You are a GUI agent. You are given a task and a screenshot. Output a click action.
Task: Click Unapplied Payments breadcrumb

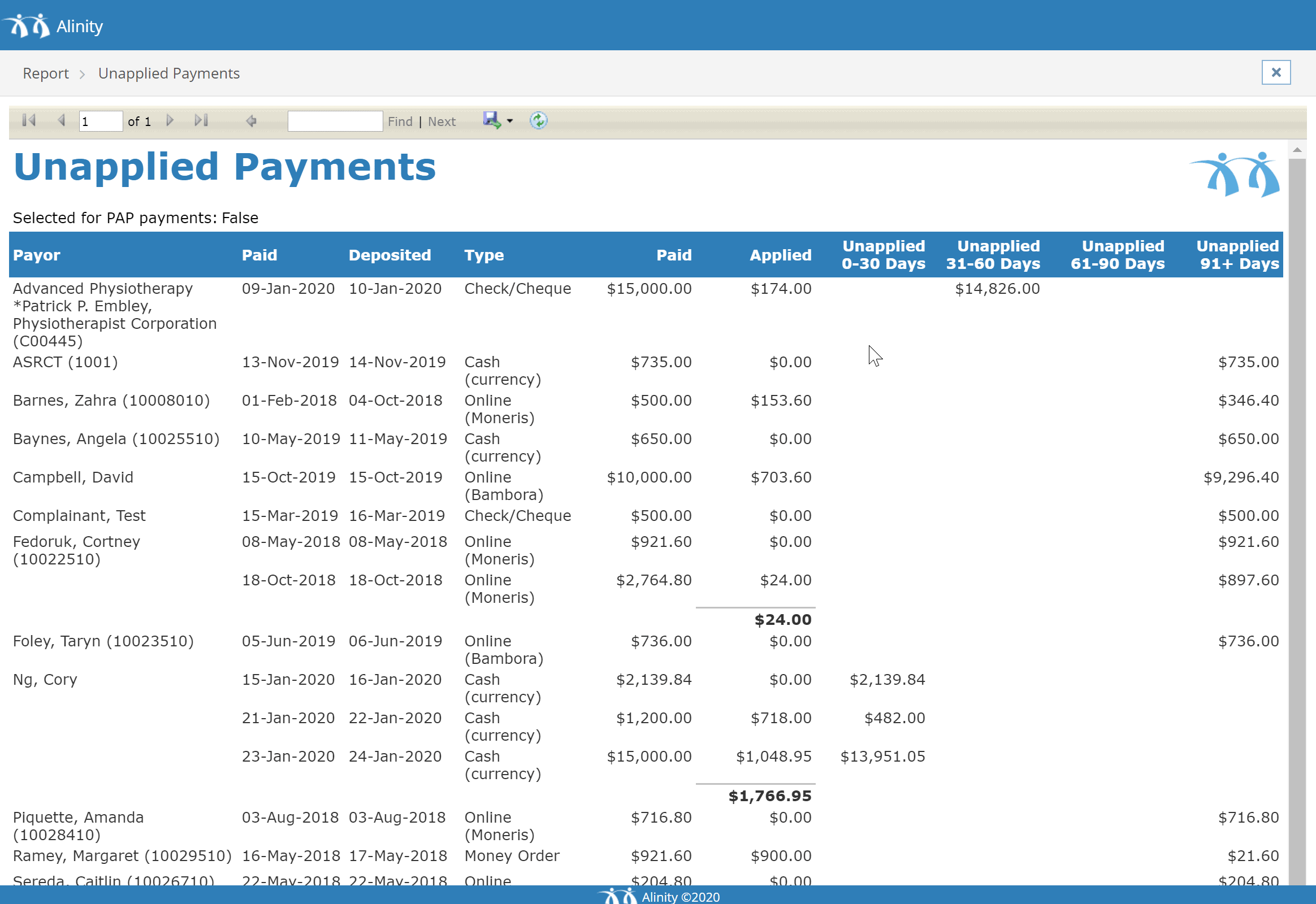click(x=169, y=73)
